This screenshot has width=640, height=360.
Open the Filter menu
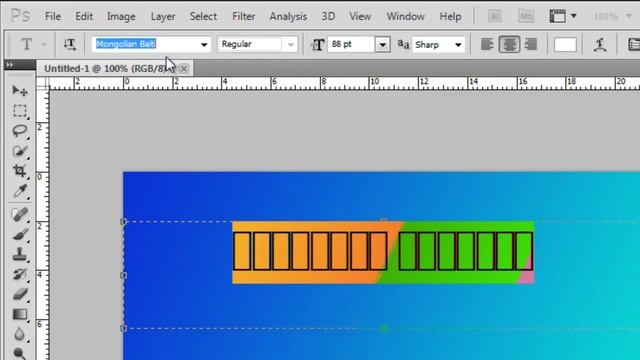coord(243,16)
